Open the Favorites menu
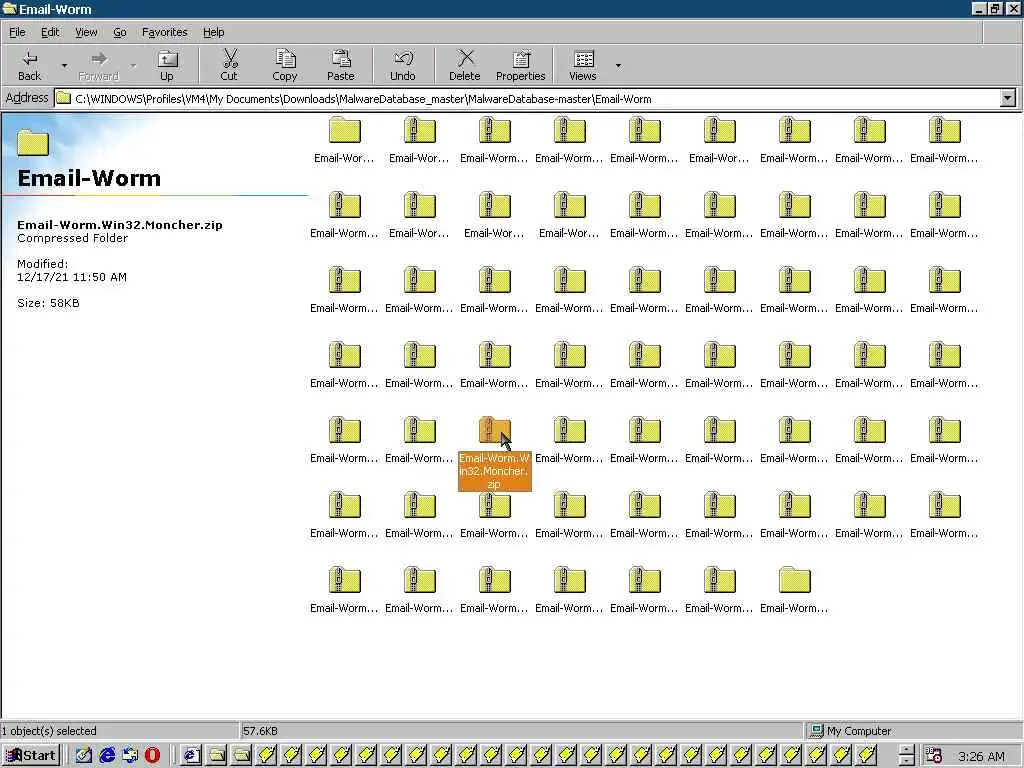 tap(165, 32)
